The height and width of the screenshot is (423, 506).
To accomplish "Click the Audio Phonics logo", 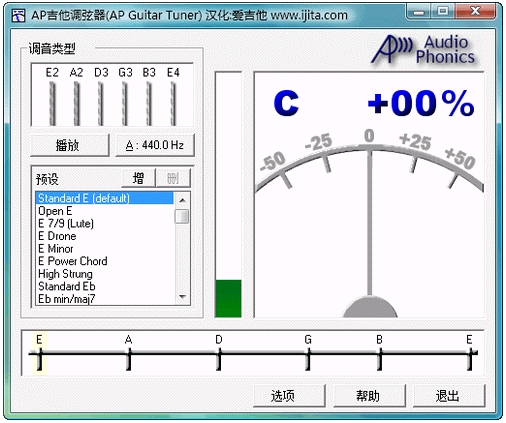I will tap(424, 49).
